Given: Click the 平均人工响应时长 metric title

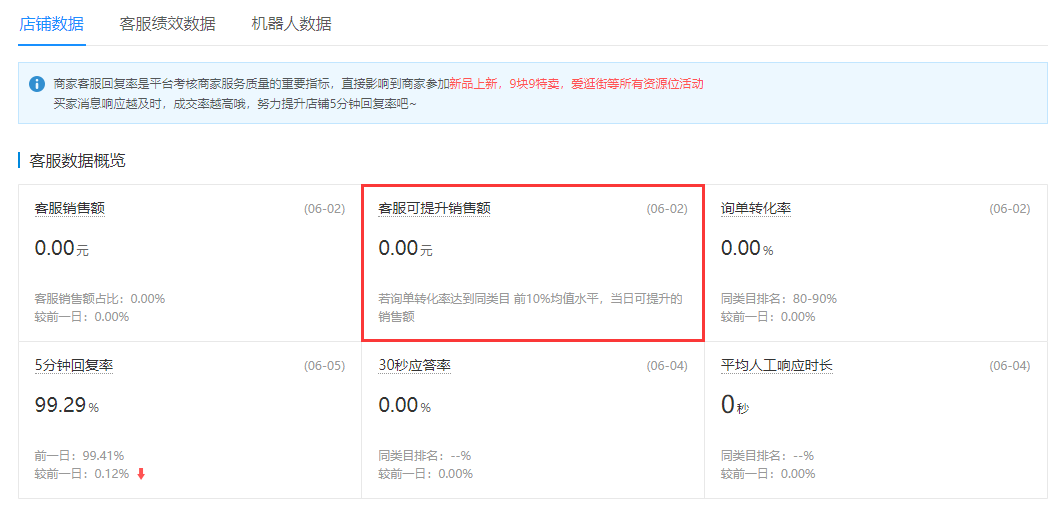Looking at the screenshot, I should tap(777, 365).
